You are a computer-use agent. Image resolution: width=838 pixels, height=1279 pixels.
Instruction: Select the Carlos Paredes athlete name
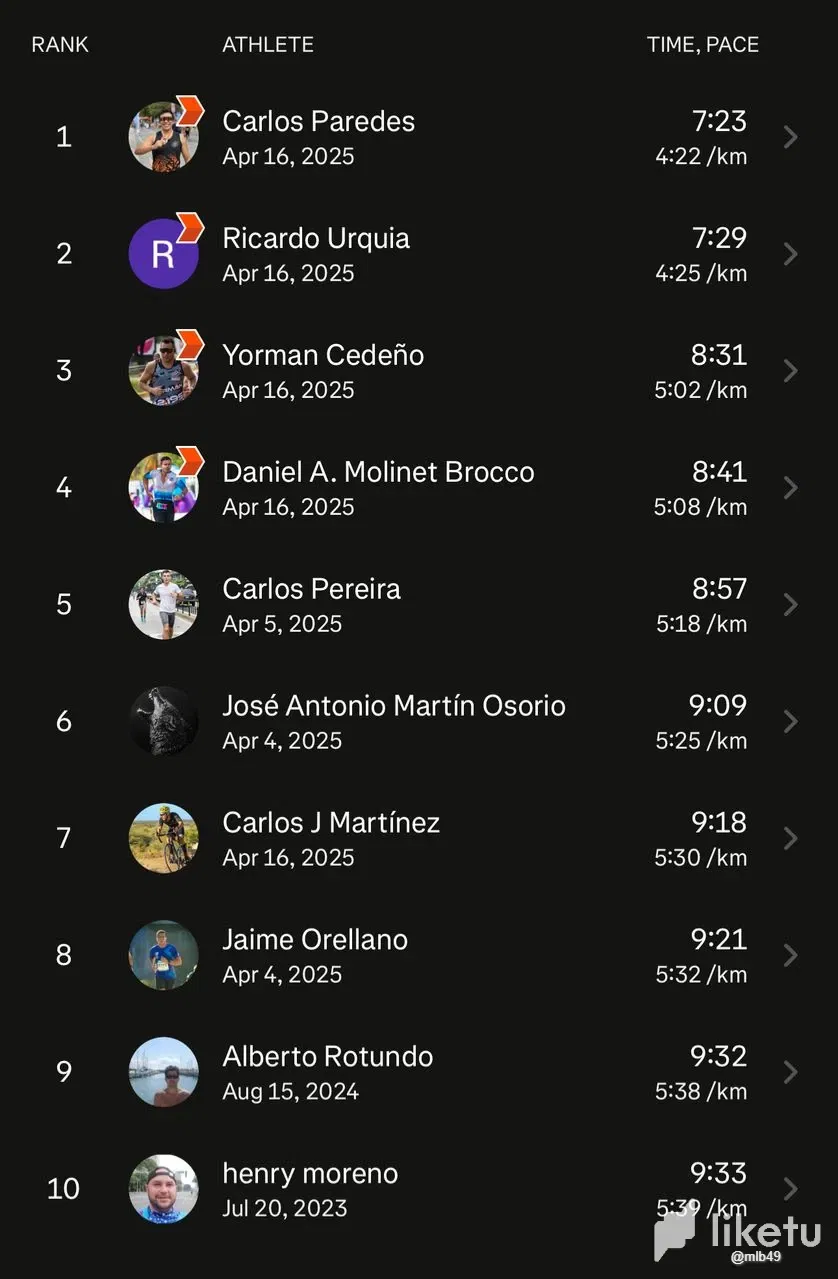318,121
